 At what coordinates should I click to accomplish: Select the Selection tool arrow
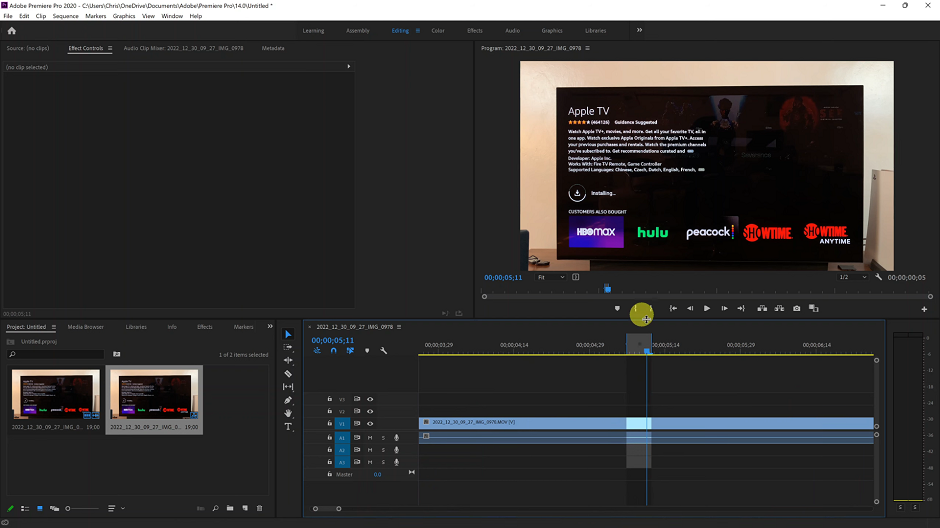288,334
